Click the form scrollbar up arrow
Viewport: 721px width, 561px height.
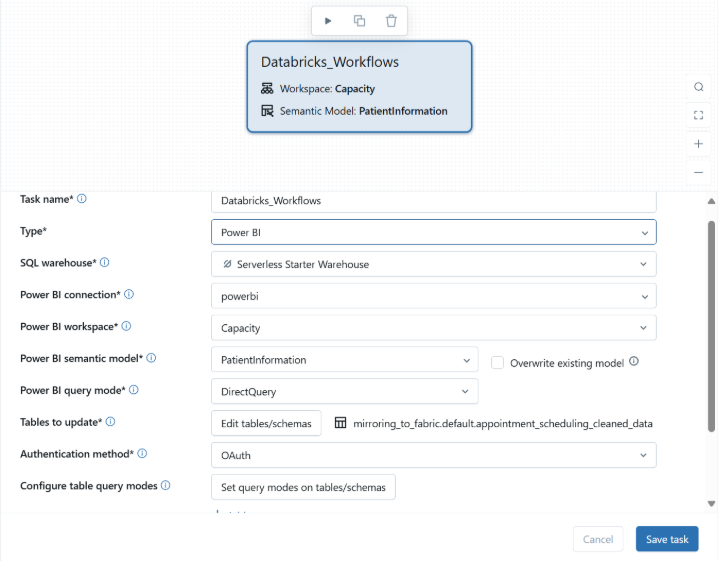(x=711, y=201)
